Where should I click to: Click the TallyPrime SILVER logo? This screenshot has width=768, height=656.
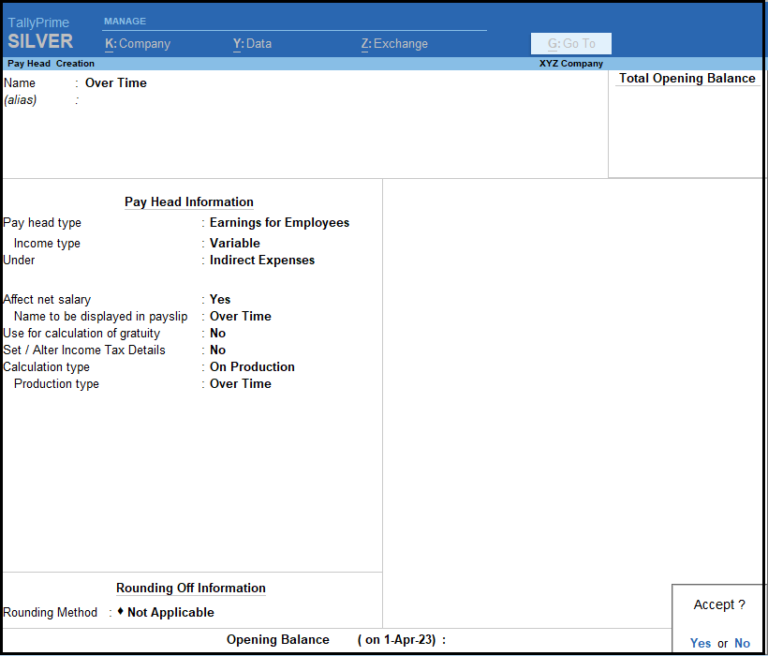point(40,33)
